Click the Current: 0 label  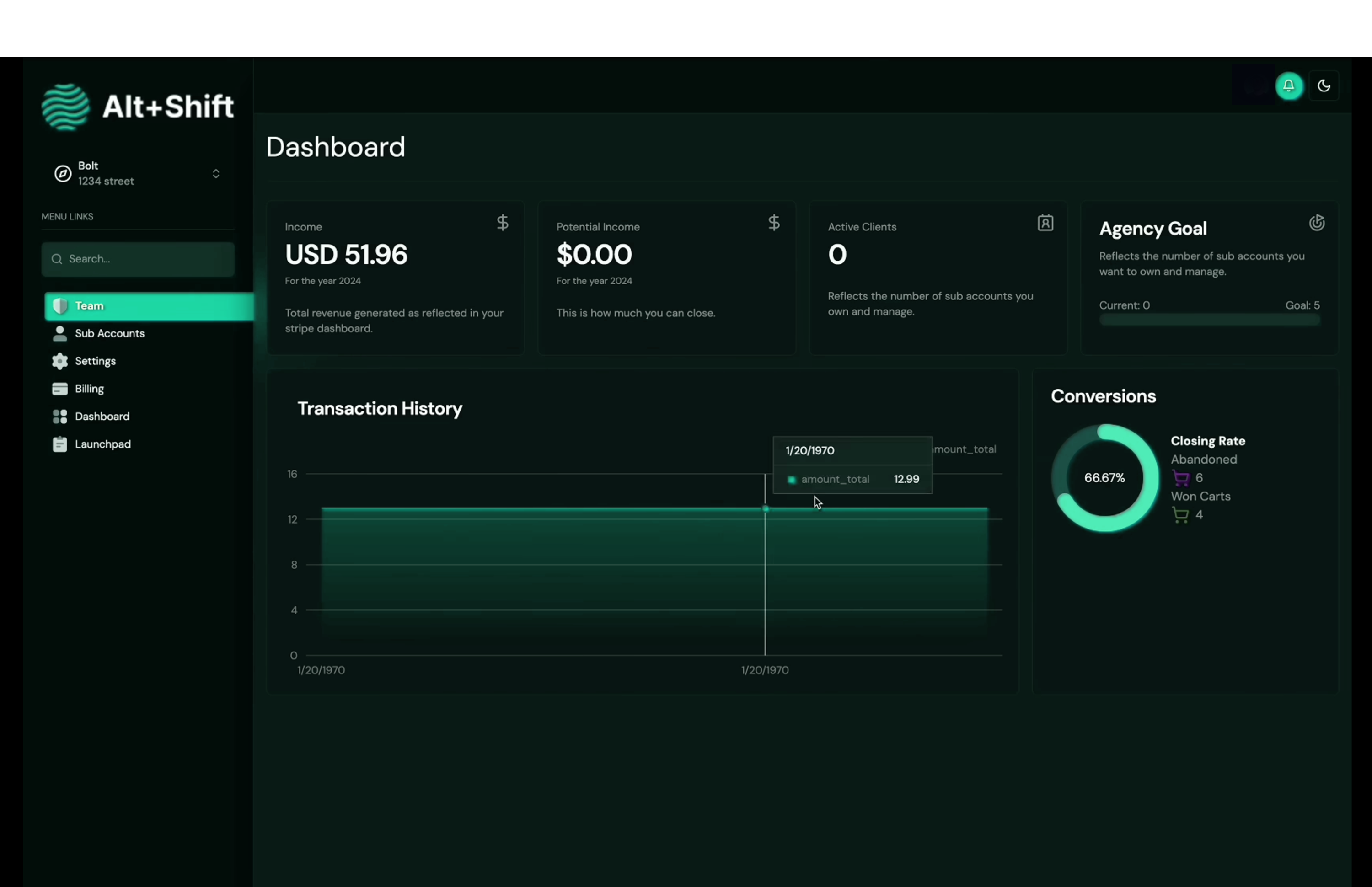[x=1124, y=305]
